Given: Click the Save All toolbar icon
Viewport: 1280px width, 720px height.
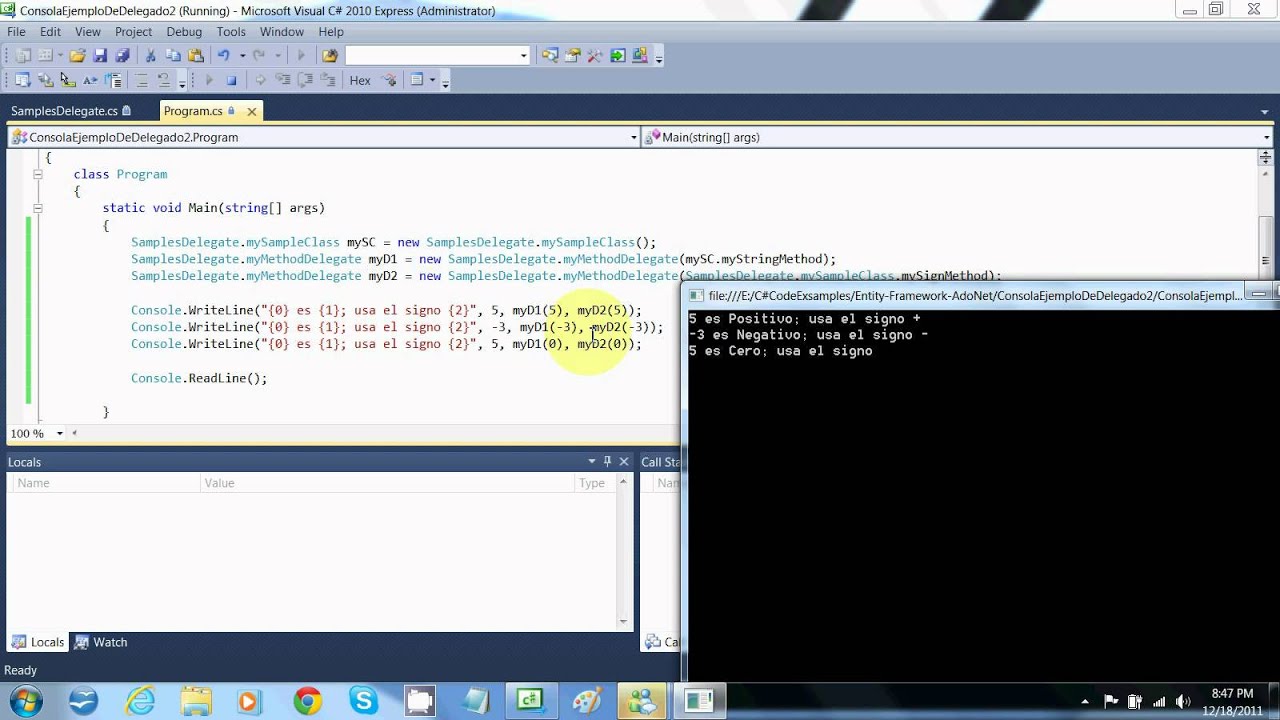Looking at the screenshot, I should 121,56.
